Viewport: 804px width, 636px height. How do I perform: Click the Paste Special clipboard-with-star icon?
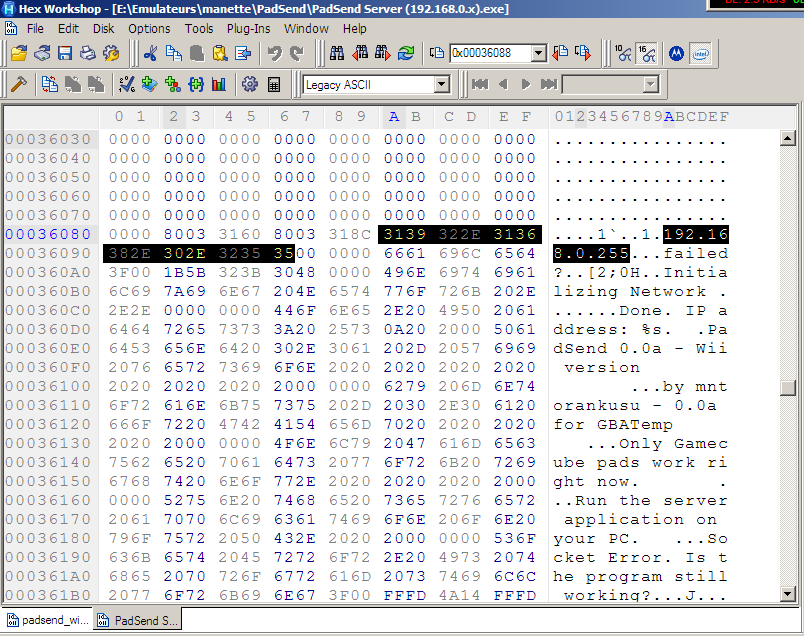[220, 53]
